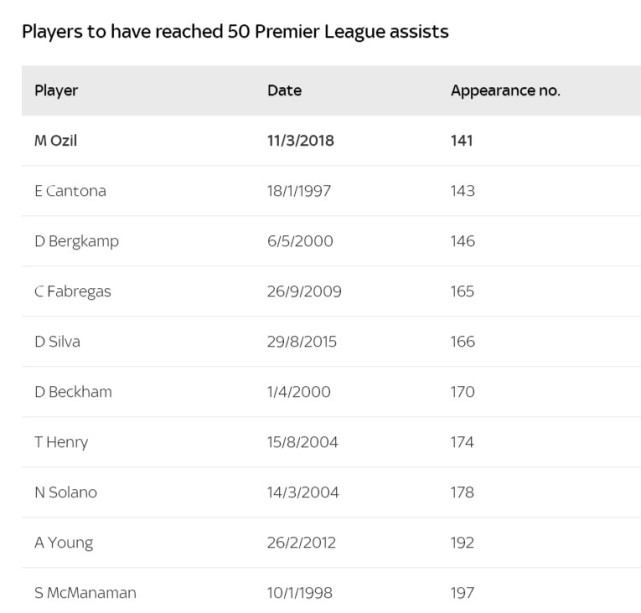Click the D Beckham name
Image resolution: width=641 pixels, height=613 pixels.
coord(73,392)
